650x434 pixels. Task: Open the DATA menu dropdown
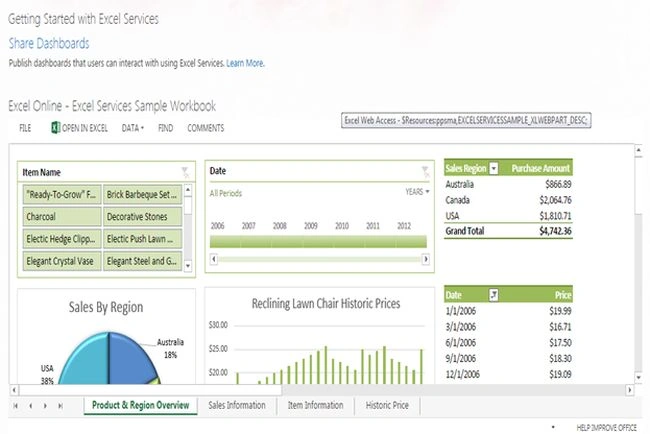tap(133, 128)
